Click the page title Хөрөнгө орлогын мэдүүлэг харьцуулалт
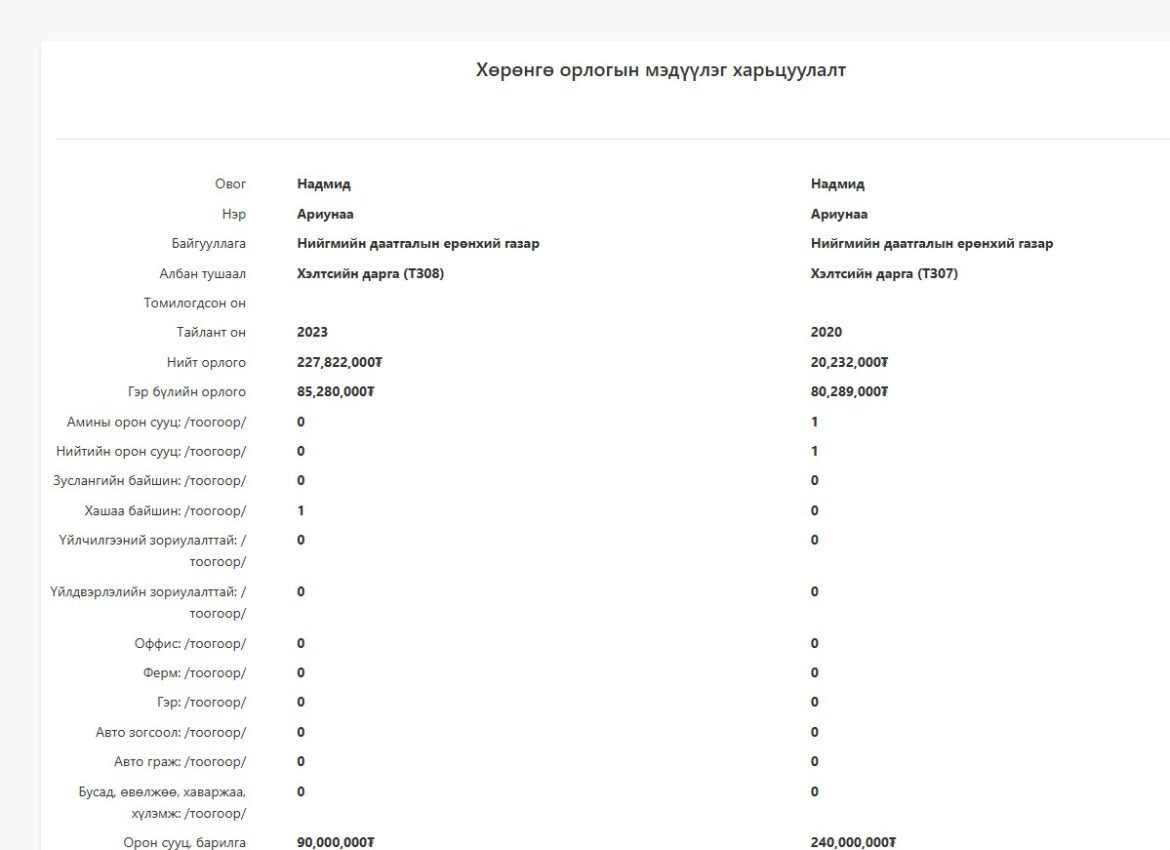 (x=660, y=71)
